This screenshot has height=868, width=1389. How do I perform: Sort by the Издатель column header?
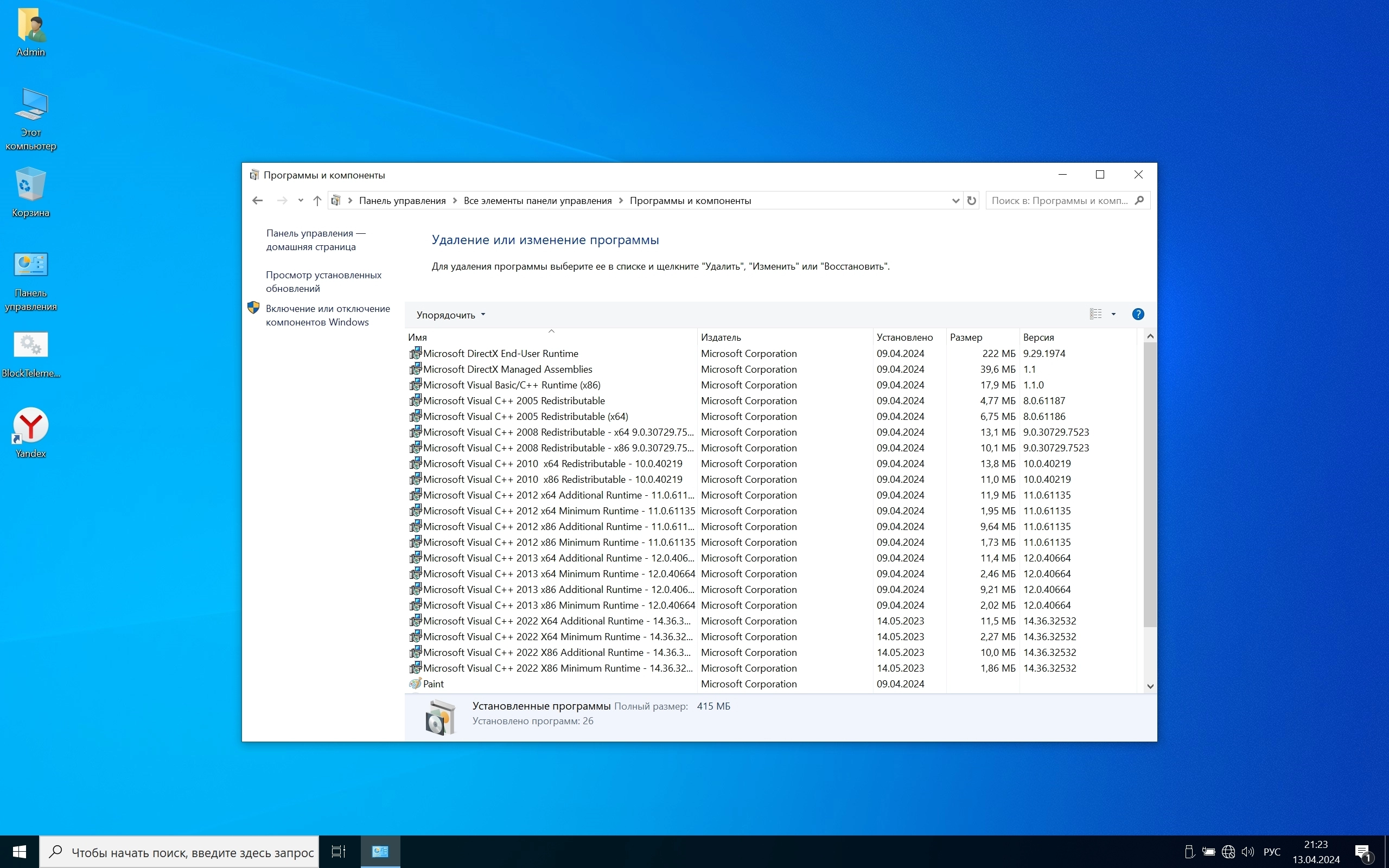click(721, 337)
